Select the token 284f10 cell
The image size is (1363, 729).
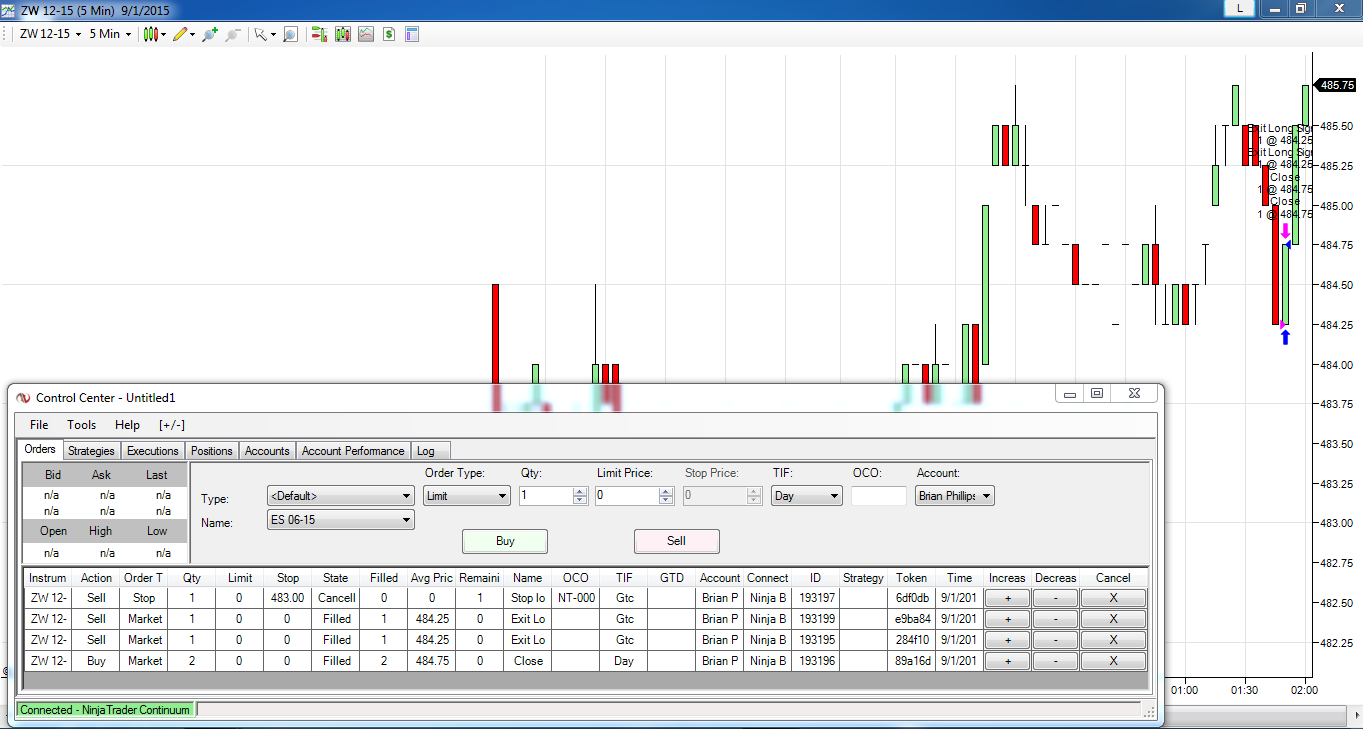click(x=912, y=640)
